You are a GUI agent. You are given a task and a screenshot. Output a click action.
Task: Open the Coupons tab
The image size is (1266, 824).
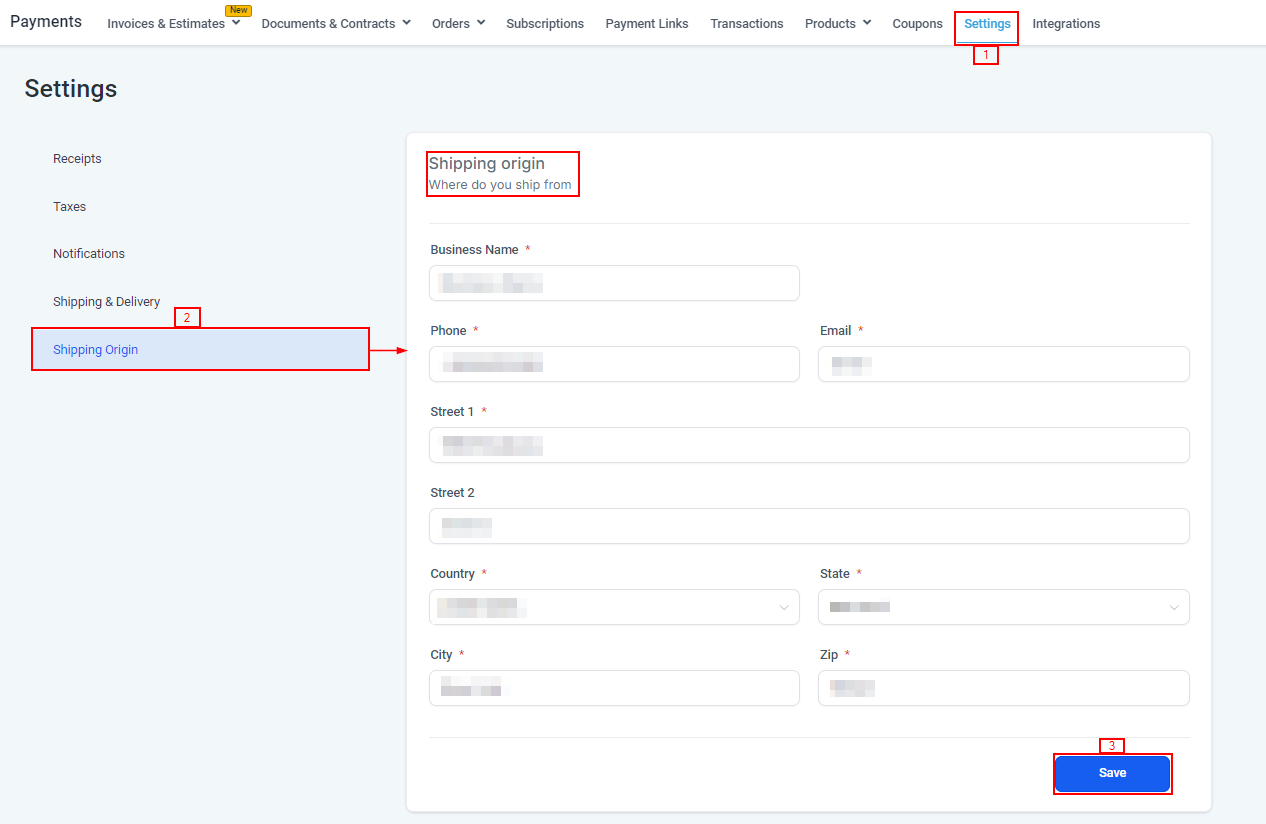pyautogui.click(x=917, y=24)
